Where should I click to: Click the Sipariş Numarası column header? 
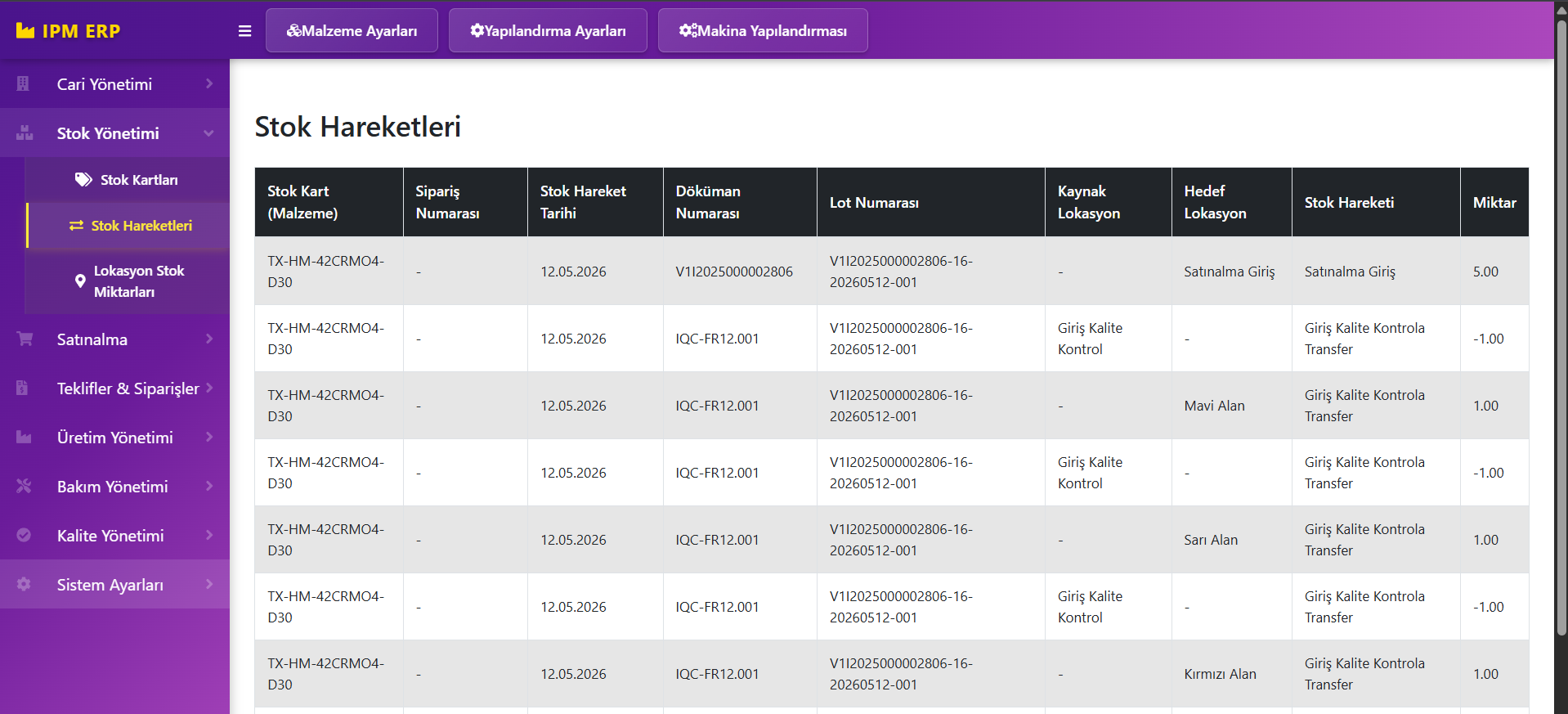[x=465, y=202]
